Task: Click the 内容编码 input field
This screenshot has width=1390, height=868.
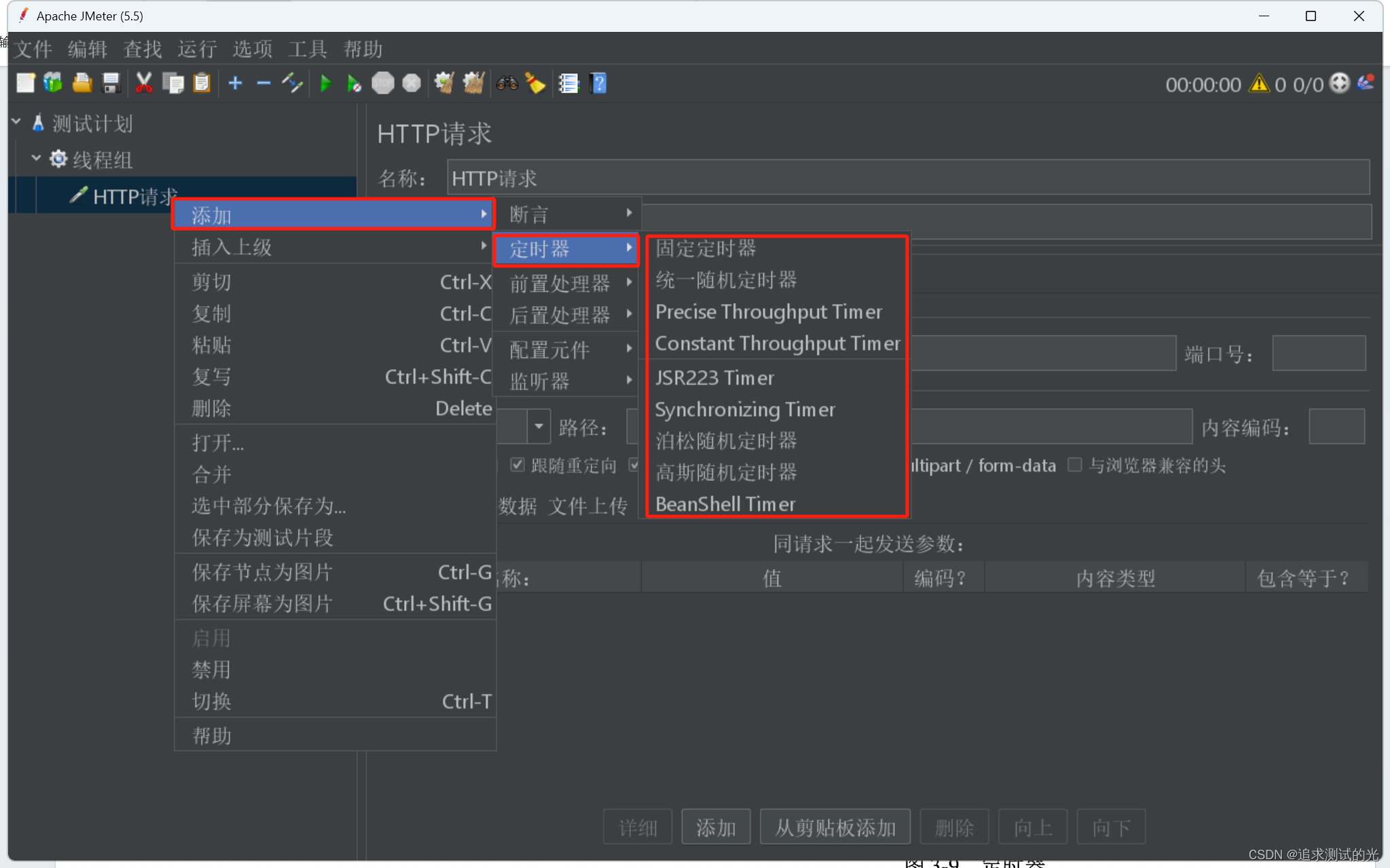Action: [x=1336, y=427]
